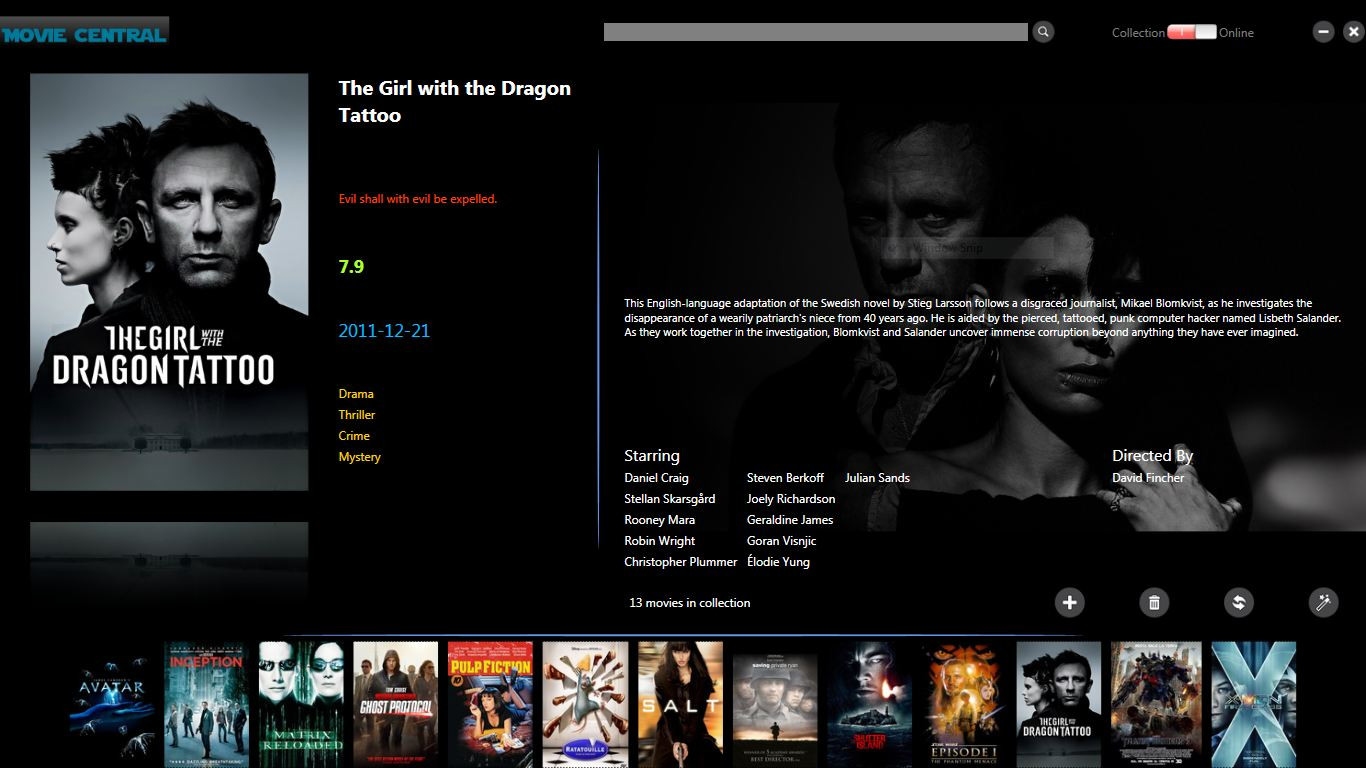The height and width of the screenshot is (768, 1366).
Task: Toggle the Collection/Online switch
Action: click(1192, 32)
